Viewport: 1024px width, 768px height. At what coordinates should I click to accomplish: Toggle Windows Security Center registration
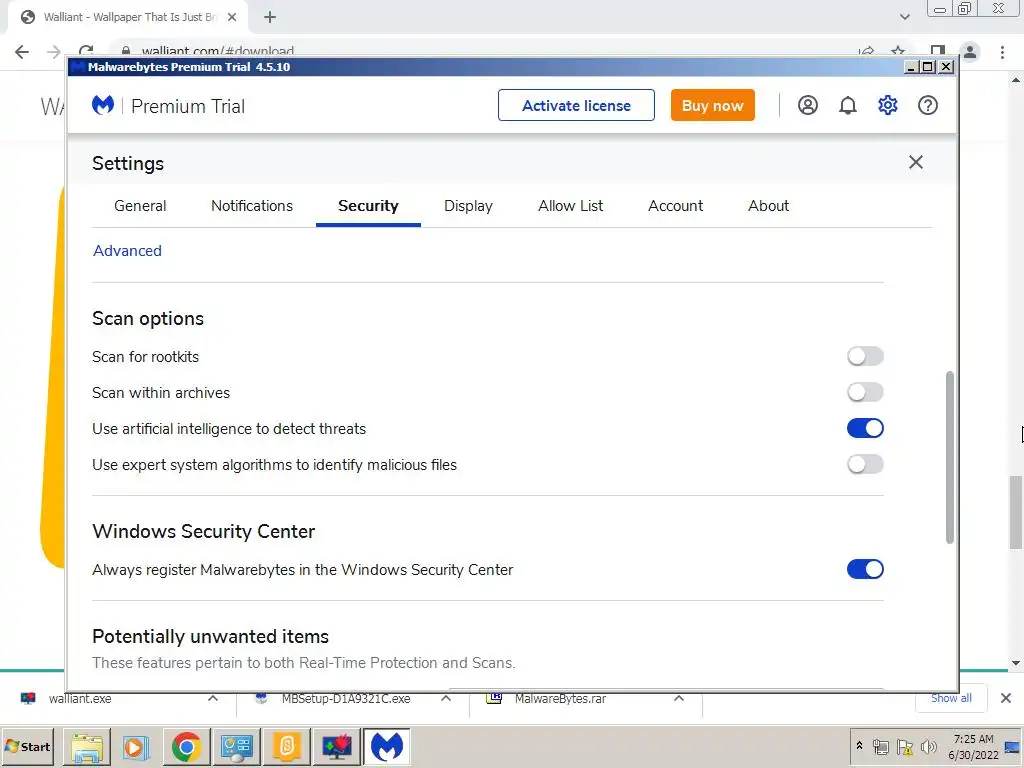(x=865, y=569)
